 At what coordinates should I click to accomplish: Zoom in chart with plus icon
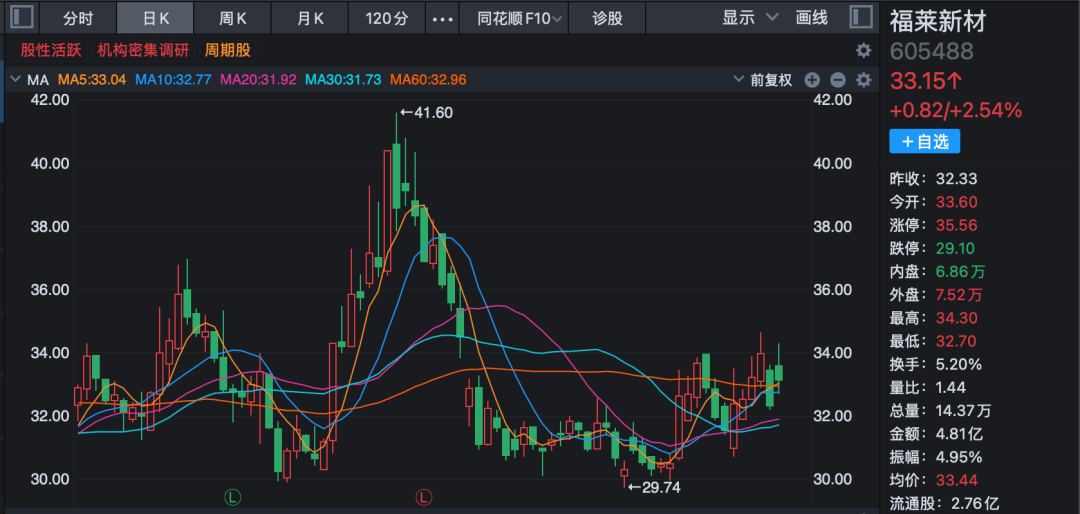click(812, 80)
